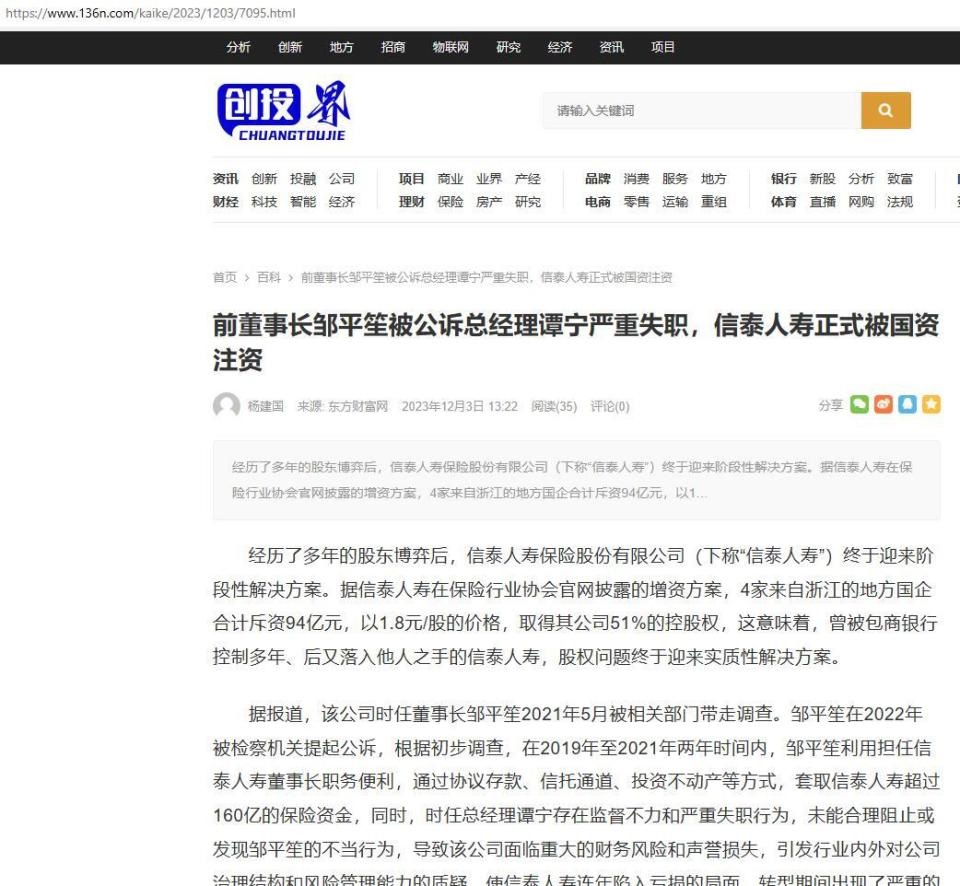The image size is (960, 886).
Task: Add article to favorites with the star icon
Action: pyautogui.click(x=932, y=404)
